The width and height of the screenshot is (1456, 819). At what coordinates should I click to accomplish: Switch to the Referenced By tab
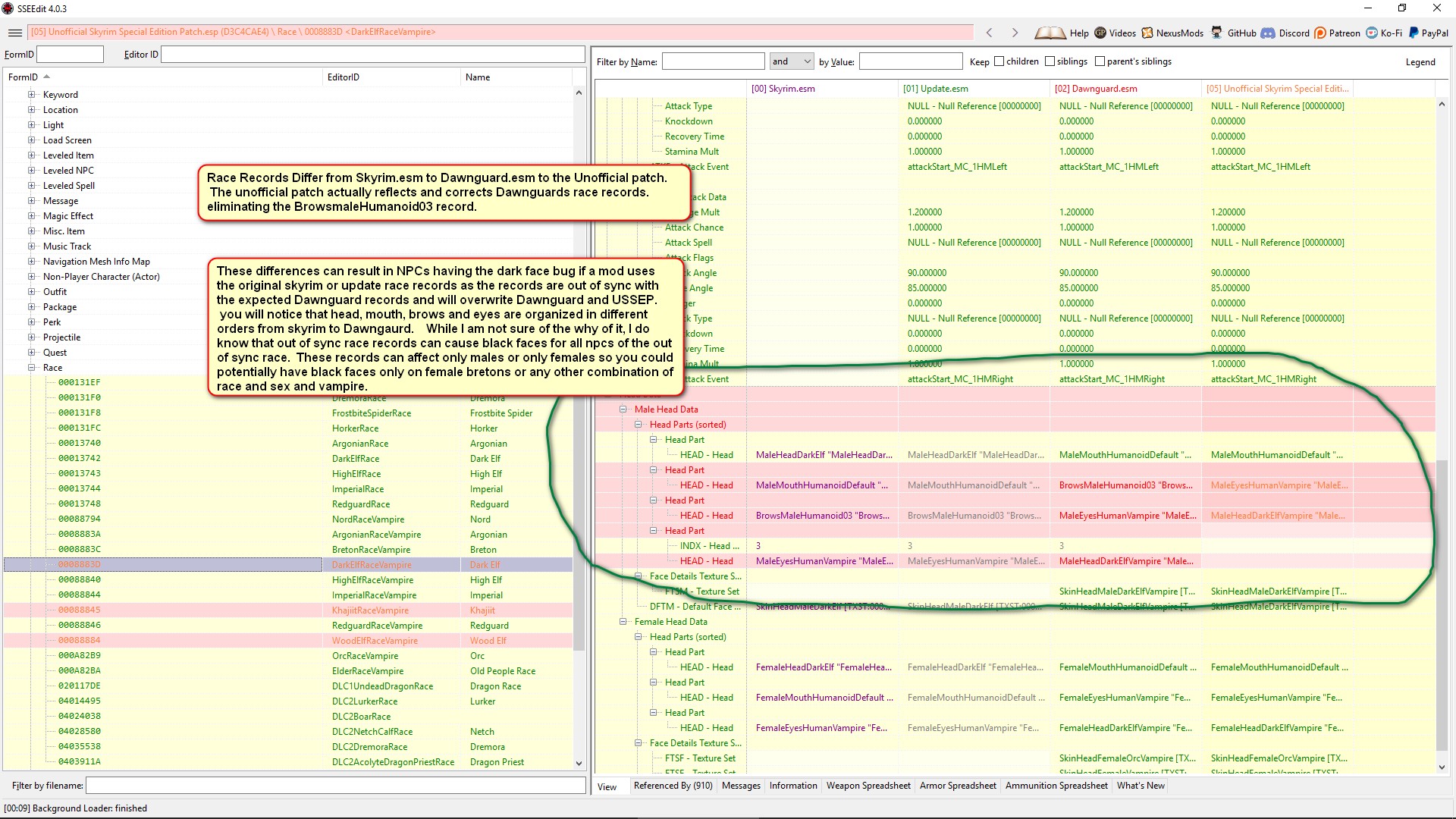pos(673,786)
